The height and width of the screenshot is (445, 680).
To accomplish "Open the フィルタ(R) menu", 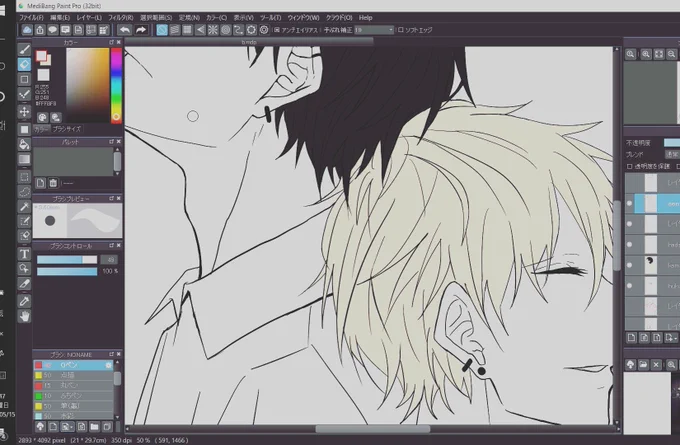I will coord(121,18).
